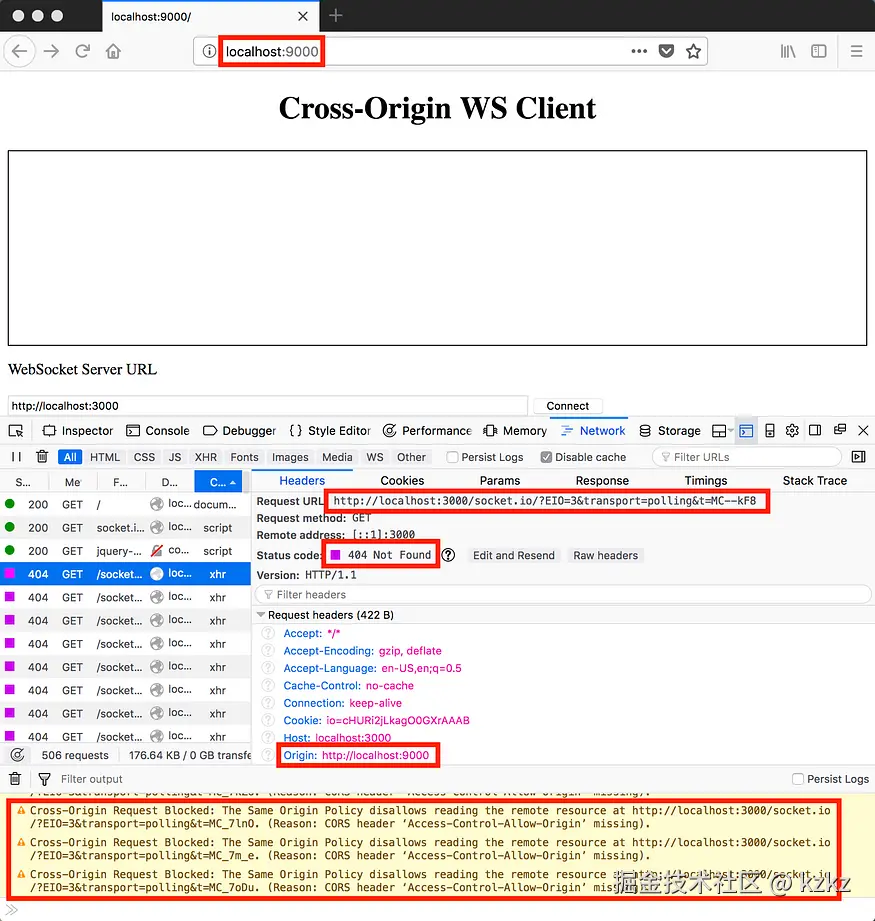Viewport: 875px width, 921px height.
Task: Open the Debugger tab
Action: [x=239, y=431]
